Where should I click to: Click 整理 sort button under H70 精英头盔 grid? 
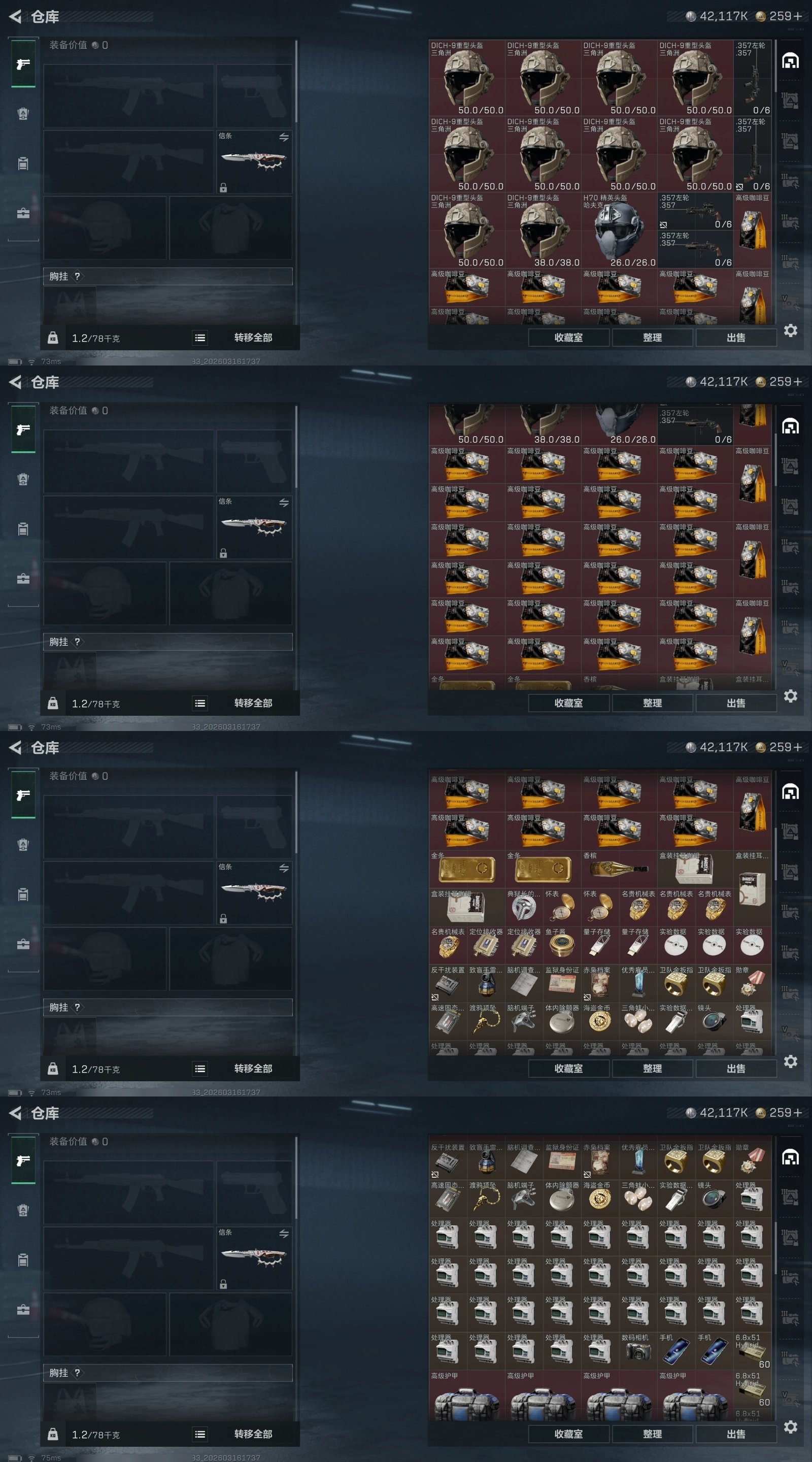(653, 337)
